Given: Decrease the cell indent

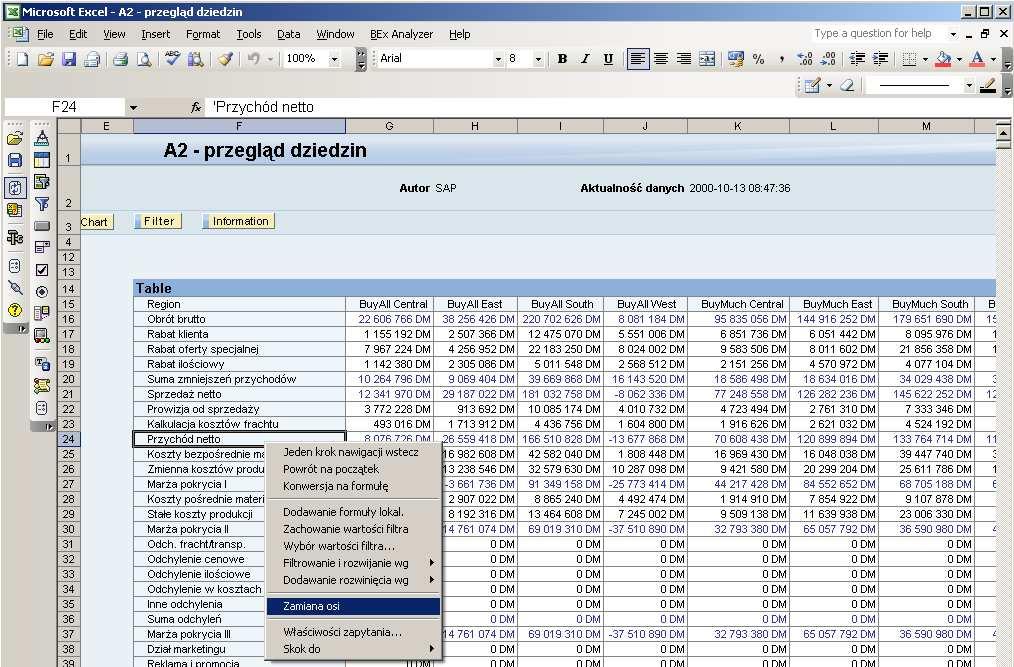Looking at the screenshot, I should coord(857,59).
